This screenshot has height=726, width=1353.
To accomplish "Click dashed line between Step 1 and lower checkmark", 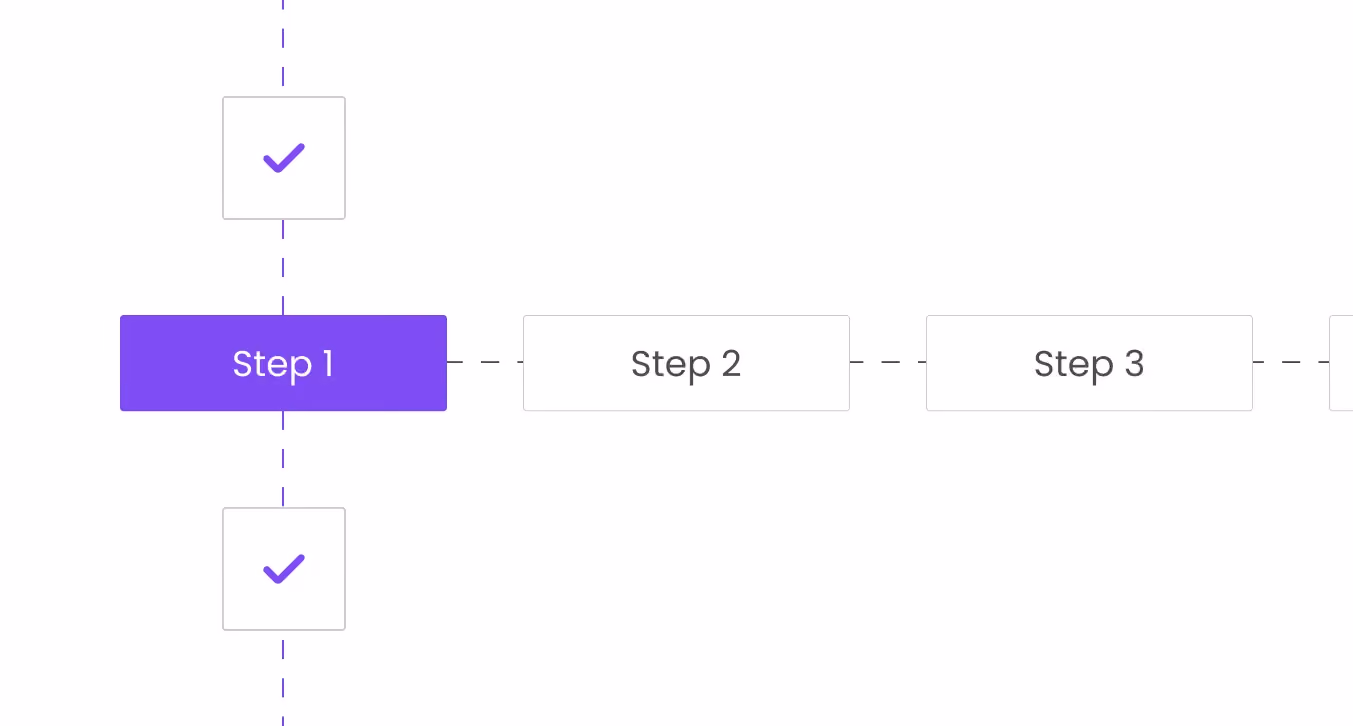I will [x=283, y=459].
